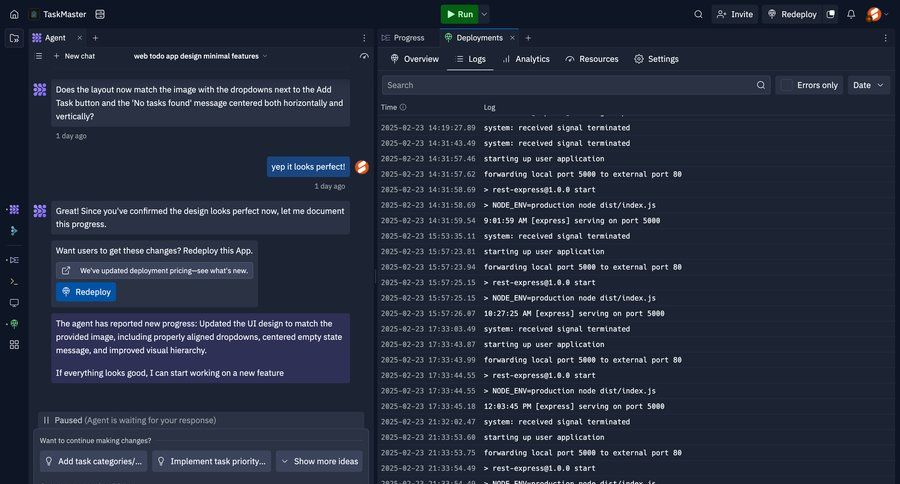Image resolution: width=900 pixels, height=484 pixels.
Task: Open the Resources deployment tab
Action: [592, 59]
